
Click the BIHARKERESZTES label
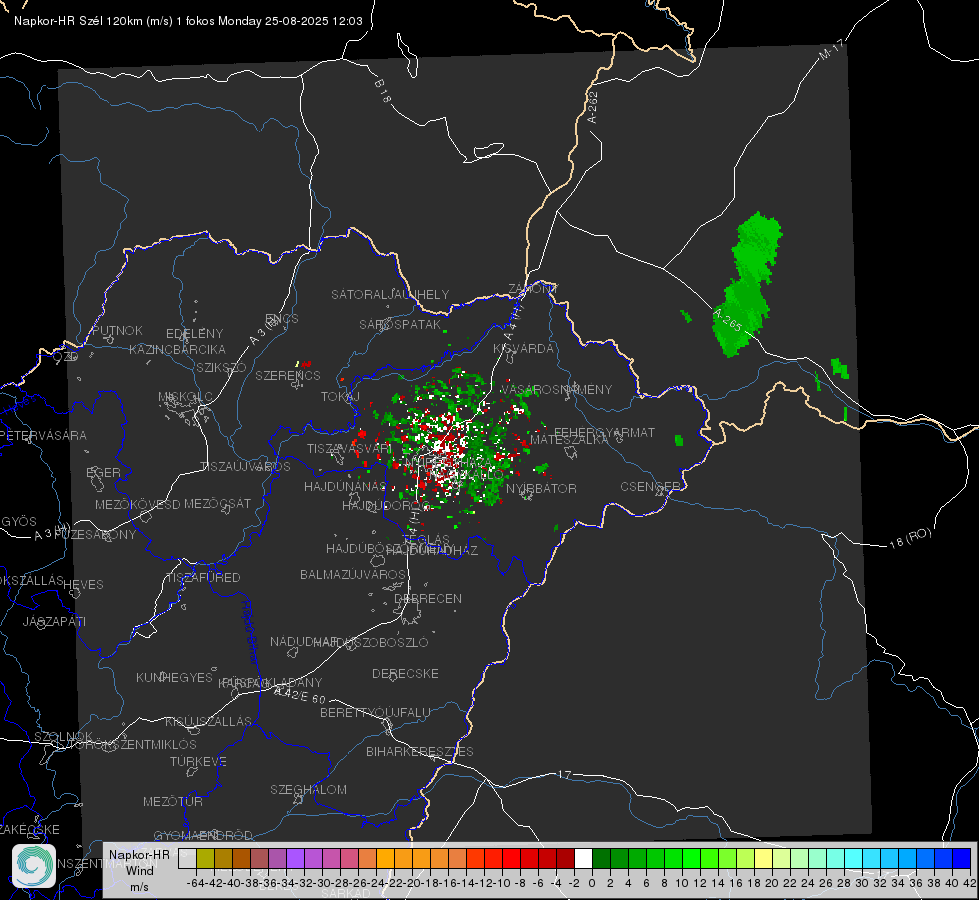420,751
